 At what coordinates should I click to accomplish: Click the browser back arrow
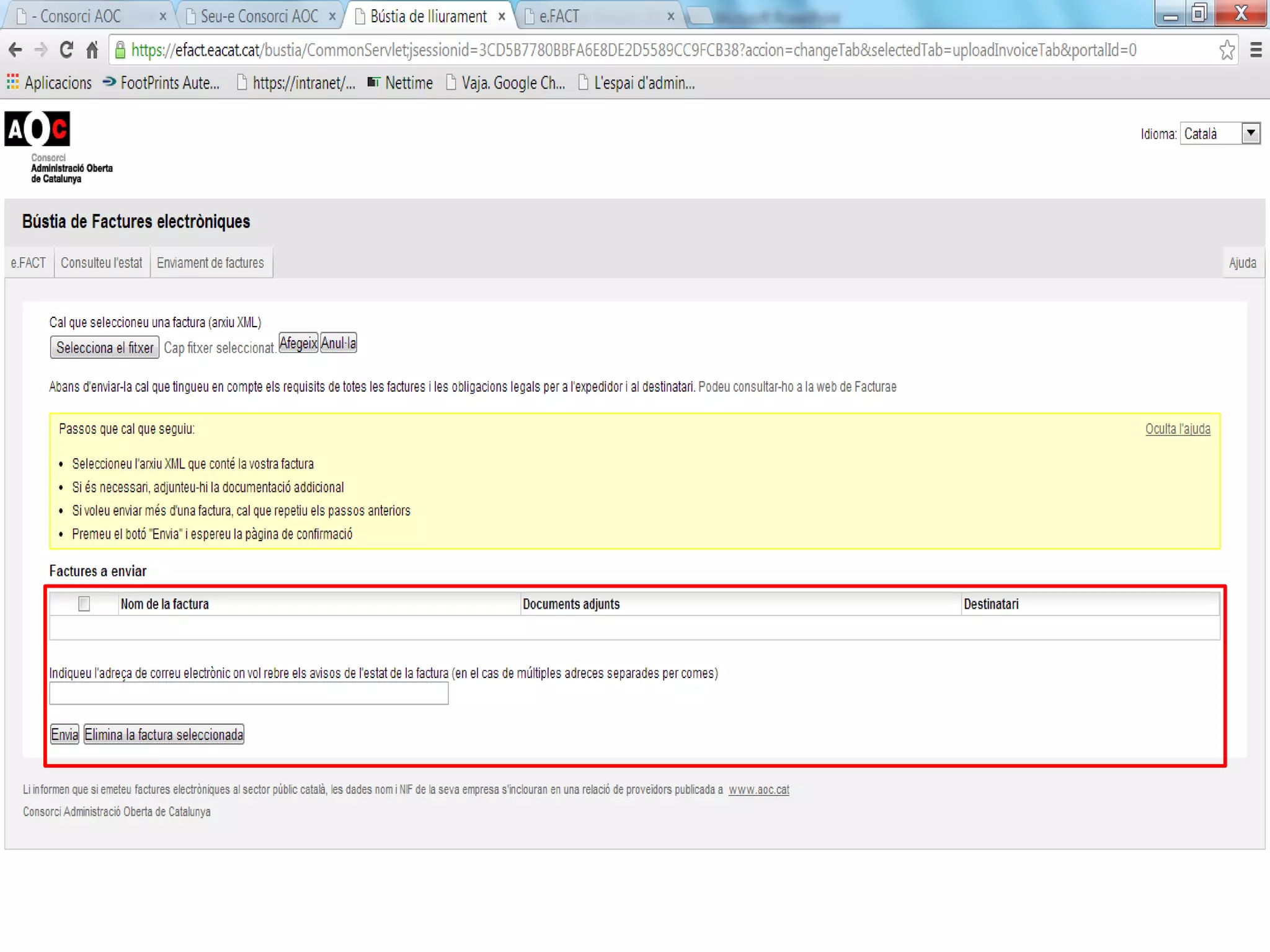(16, 50)
